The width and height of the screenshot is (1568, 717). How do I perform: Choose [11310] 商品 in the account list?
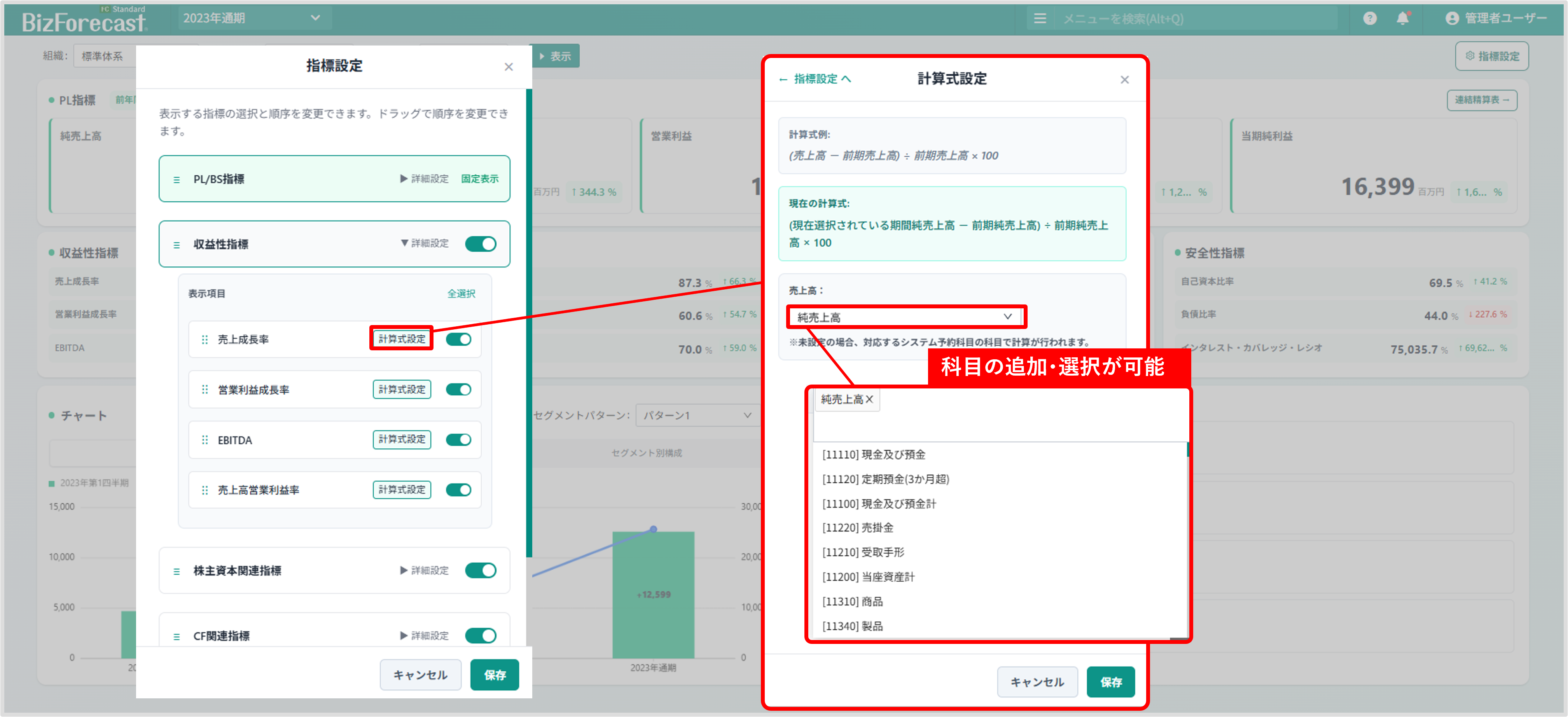[852, 602]
